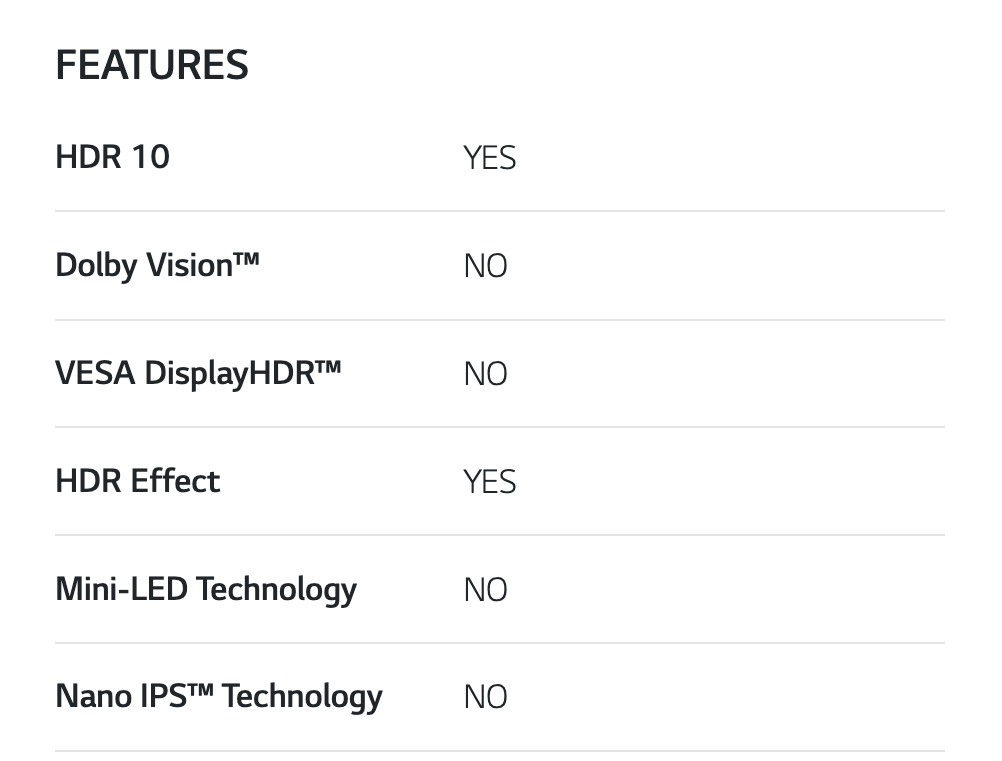Click the NO value for Nano IPS Technology
The height and width of the screenshot is (761, 1002).
(485, 697)
